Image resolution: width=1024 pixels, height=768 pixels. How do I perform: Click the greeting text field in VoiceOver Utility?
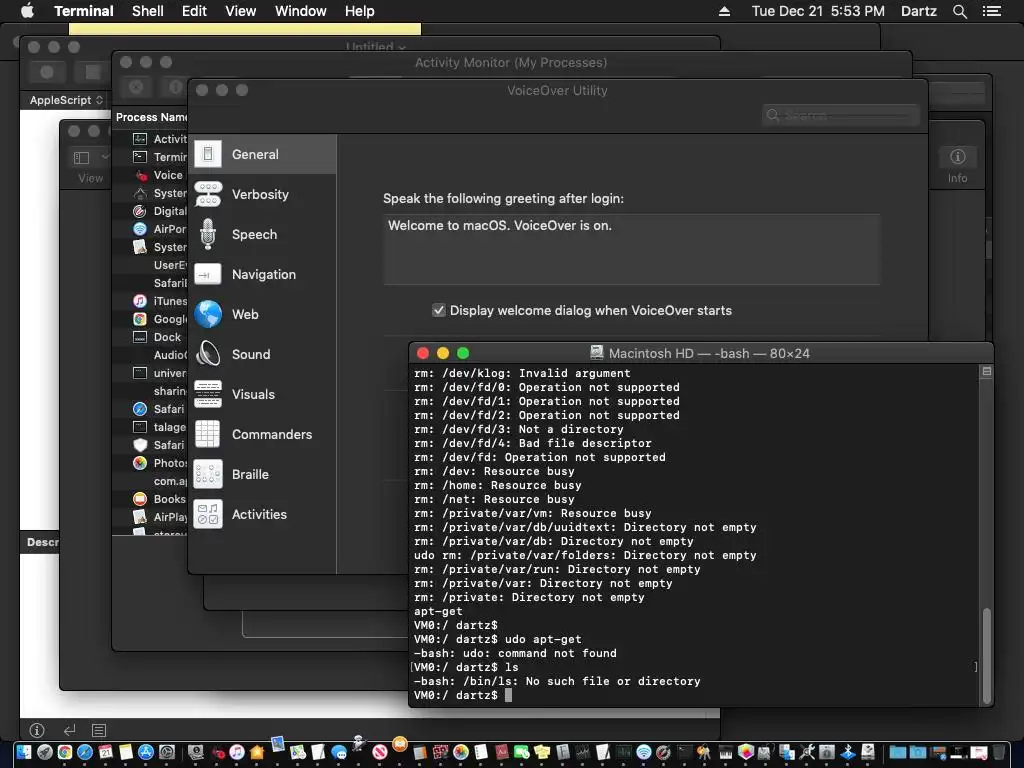pos(632,249)
